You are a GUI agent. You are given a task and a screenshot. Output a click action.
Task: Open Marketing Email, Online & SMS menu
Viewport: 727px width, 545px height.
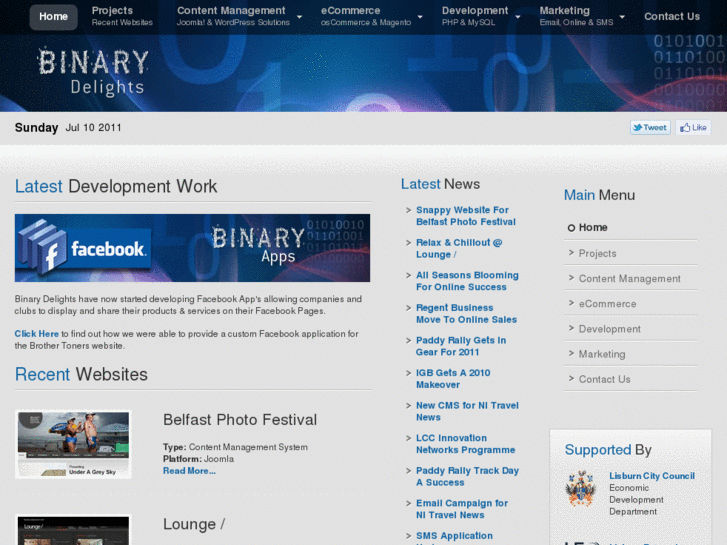coord(576,16)
